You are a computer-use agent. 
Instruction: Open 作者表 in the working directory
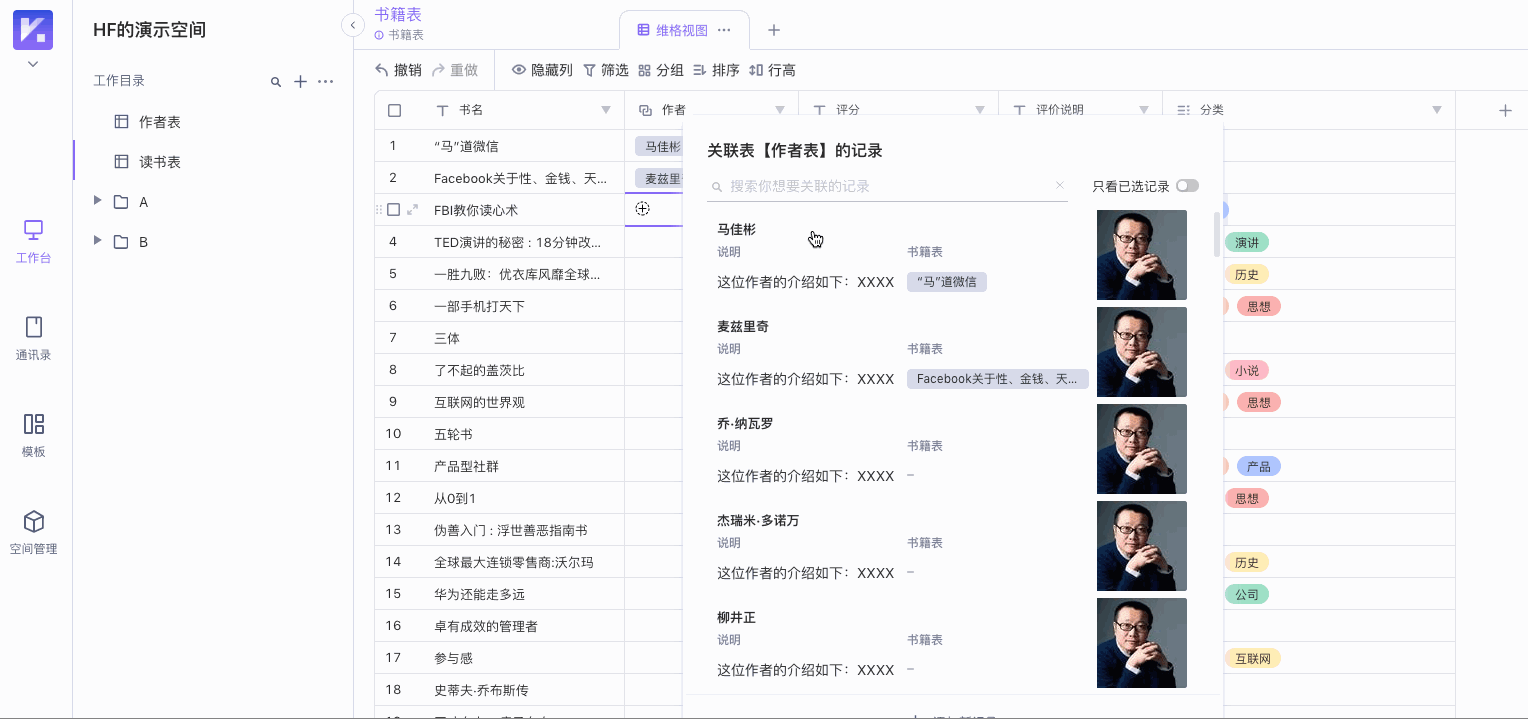[160, 122]
